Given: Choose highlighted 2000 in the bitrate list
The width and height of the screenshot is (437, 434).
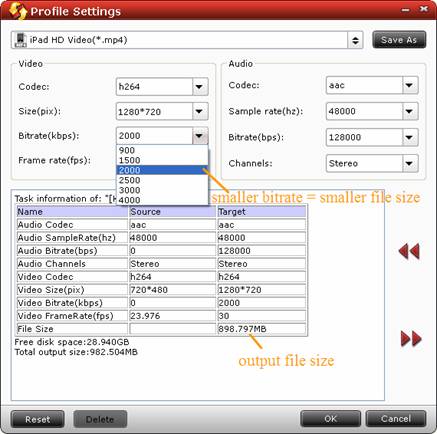Looking at the screenshot, I should point(162,170).
